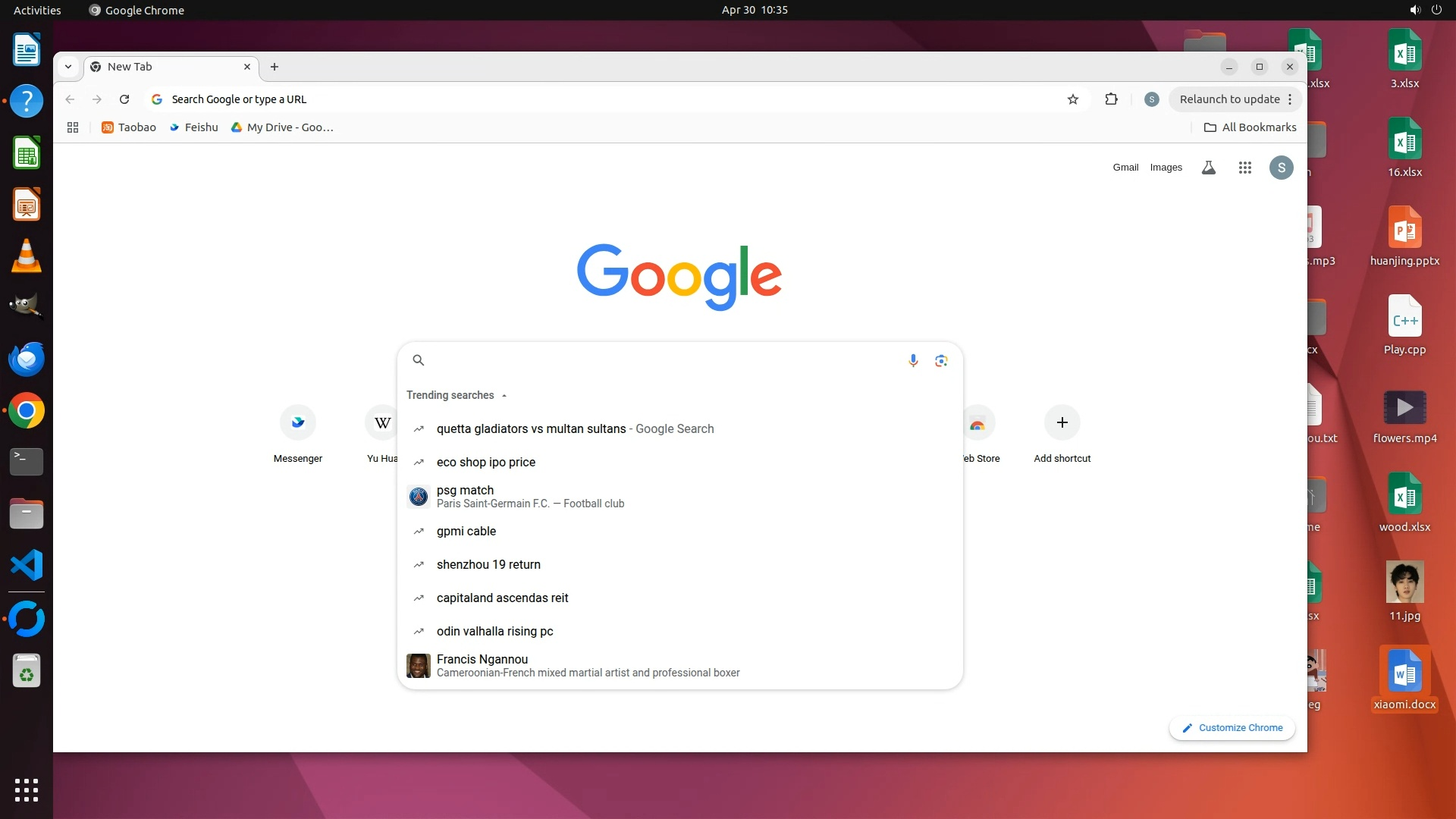Open the Extensions puzzle icon
1456x819 pixels.
(1111, 99)
